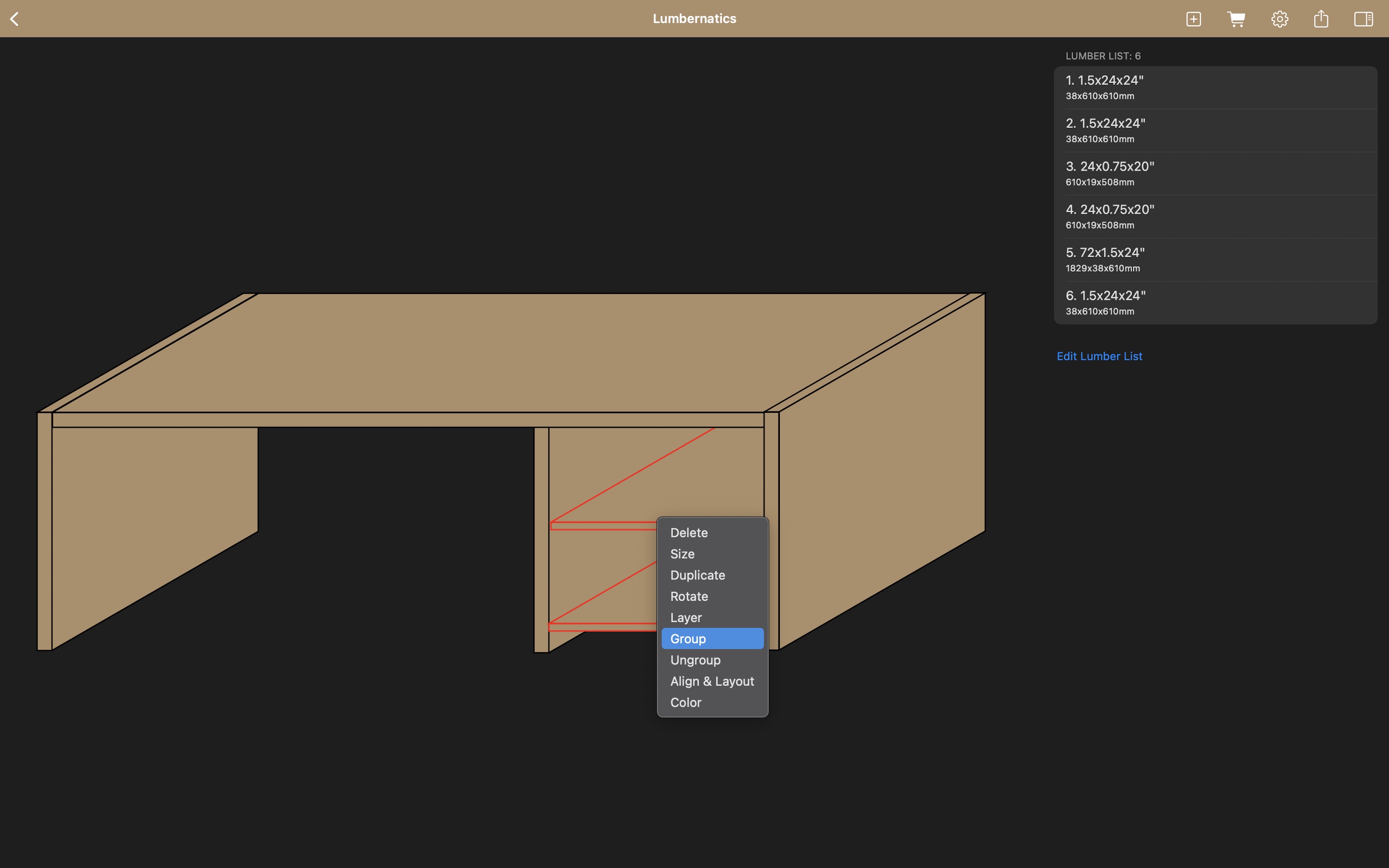Select lumber item 1. 1.5x24x24"
Viewport: 1389px width, 868px height.
point(1214,86)
